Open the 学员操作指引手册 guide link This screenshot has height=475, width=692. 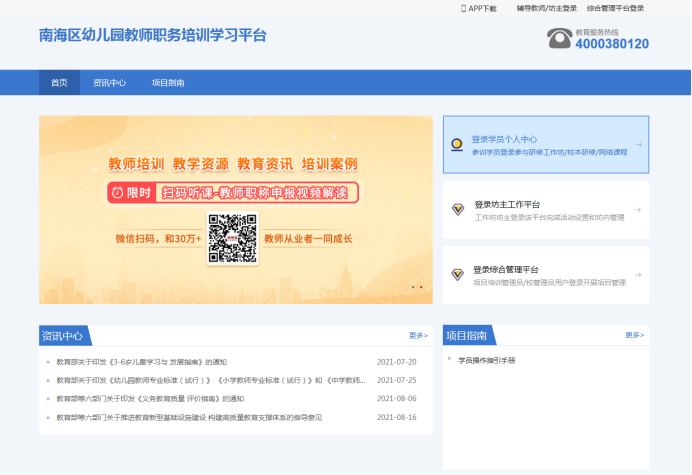(487, 360)
